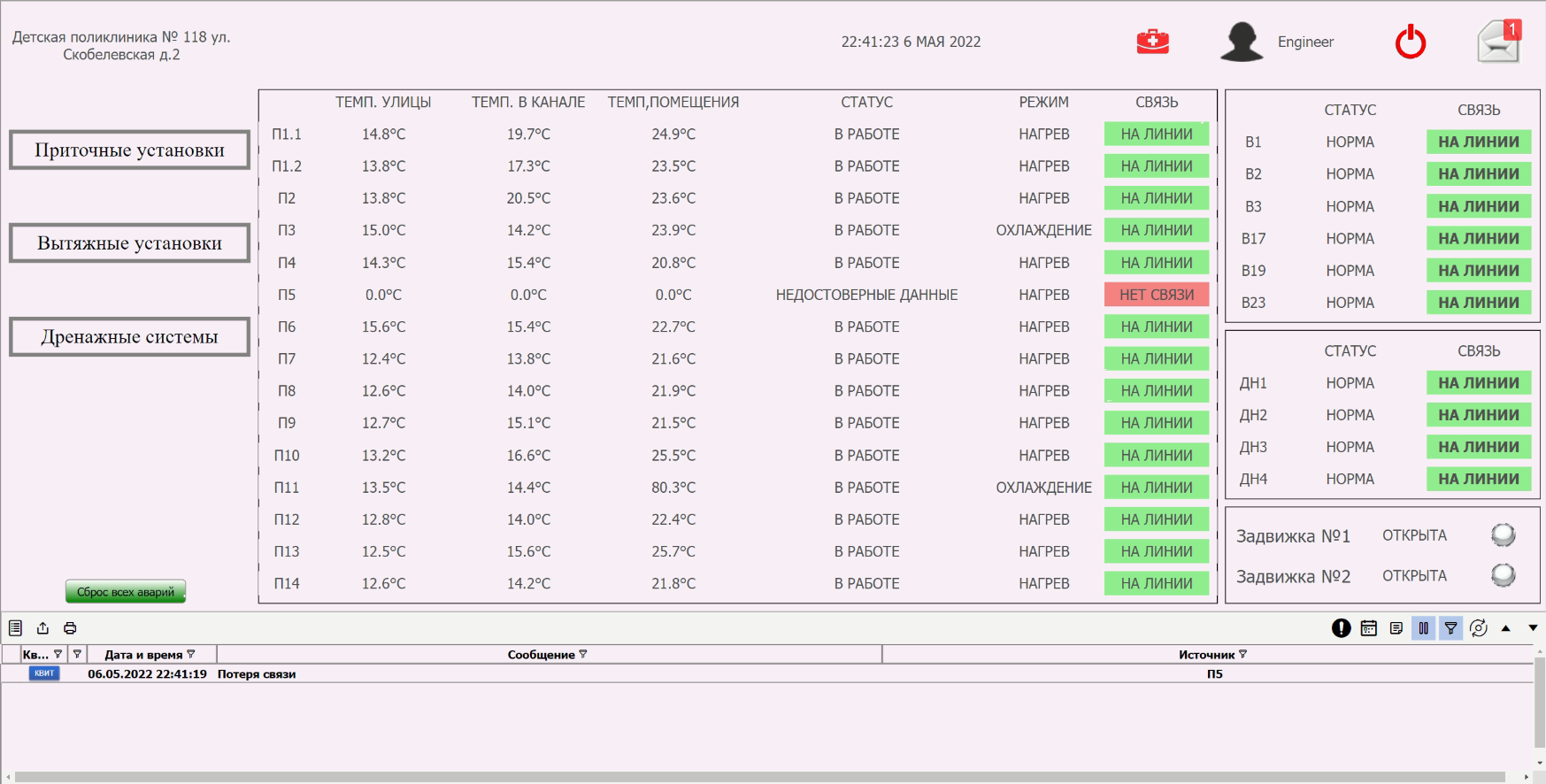The height and width of the screenshot is (784, 1546).
Task: Click the 06.05.2022 22:41:19 alarm timestamp
Action: (x=147, y=673)
